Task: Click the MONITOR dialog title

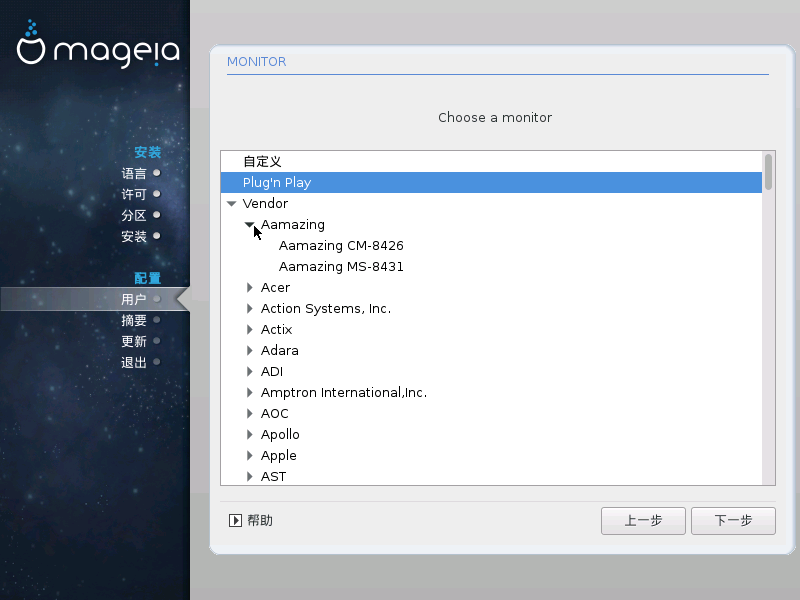Action: tap(257, 62)
